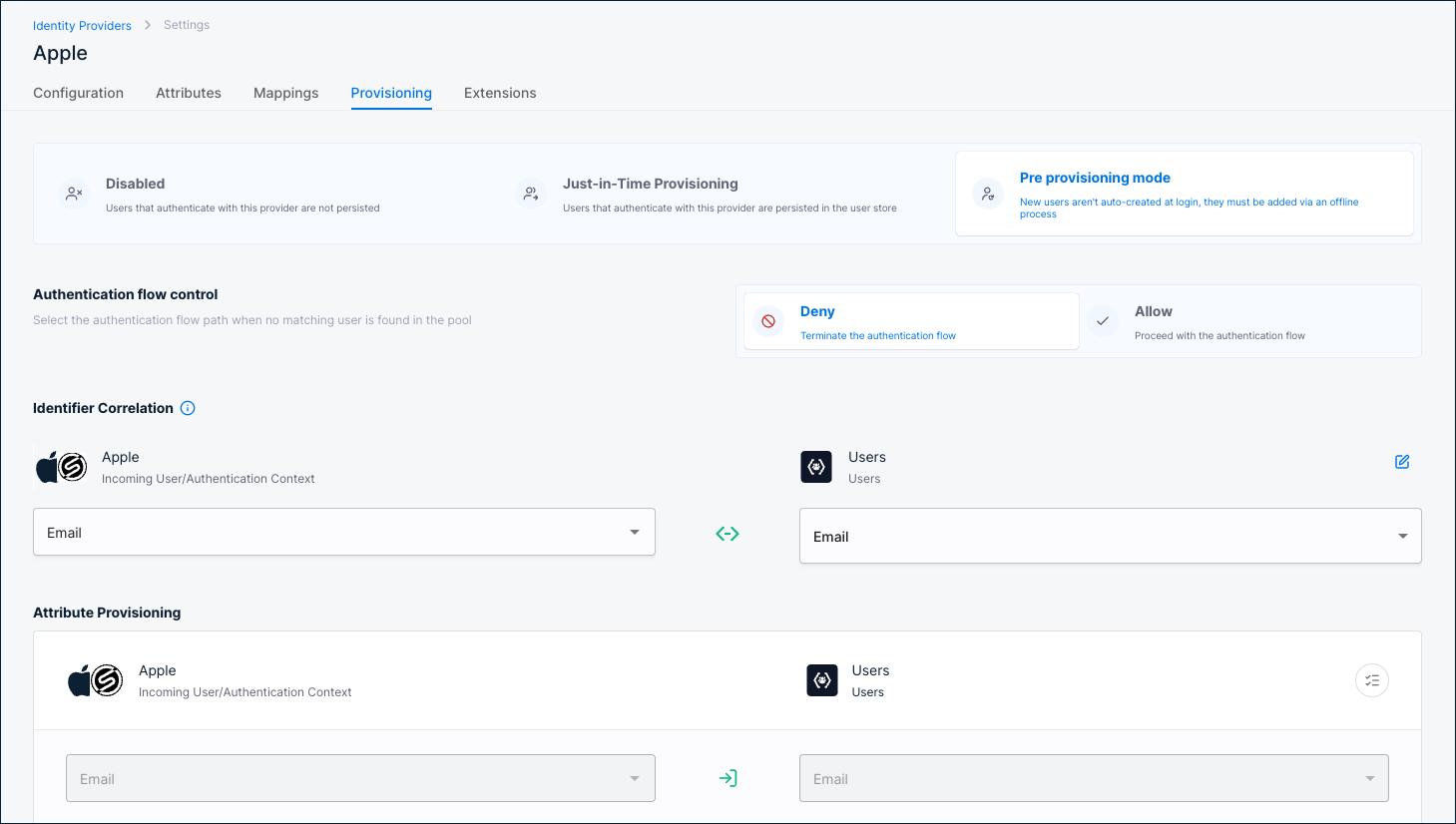The width and height of the screenshot is (1456, 824).
Task: Click the crossed-out user icon on Disabled card
Action: 75,193
